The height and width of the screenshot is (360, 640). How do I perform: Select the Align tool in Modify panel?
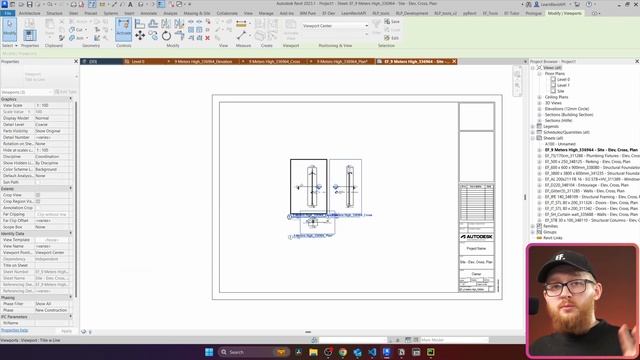[x=140, y=24]
